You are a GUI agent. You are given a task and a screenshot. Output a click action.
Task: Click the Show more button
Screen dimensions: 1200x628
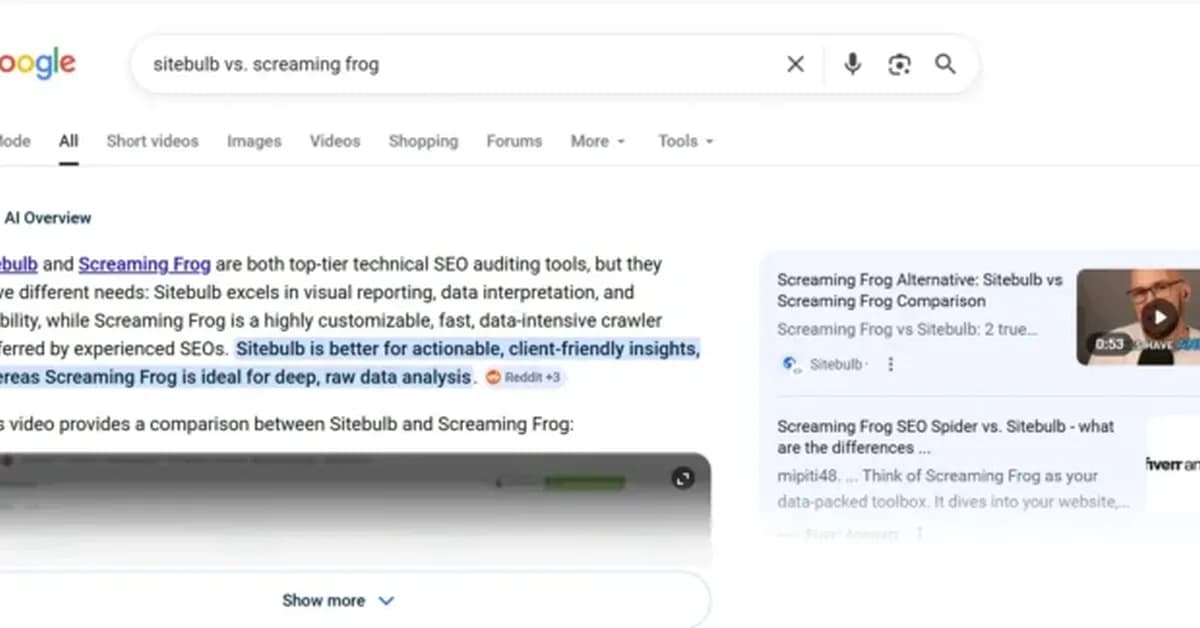point(323,600)
